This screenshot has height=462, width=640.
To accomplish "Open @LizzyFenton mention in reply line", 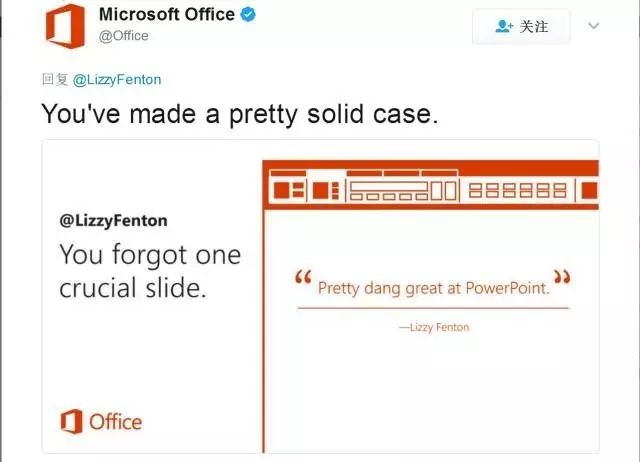I will pyautogui.click(x=117, y=80).
